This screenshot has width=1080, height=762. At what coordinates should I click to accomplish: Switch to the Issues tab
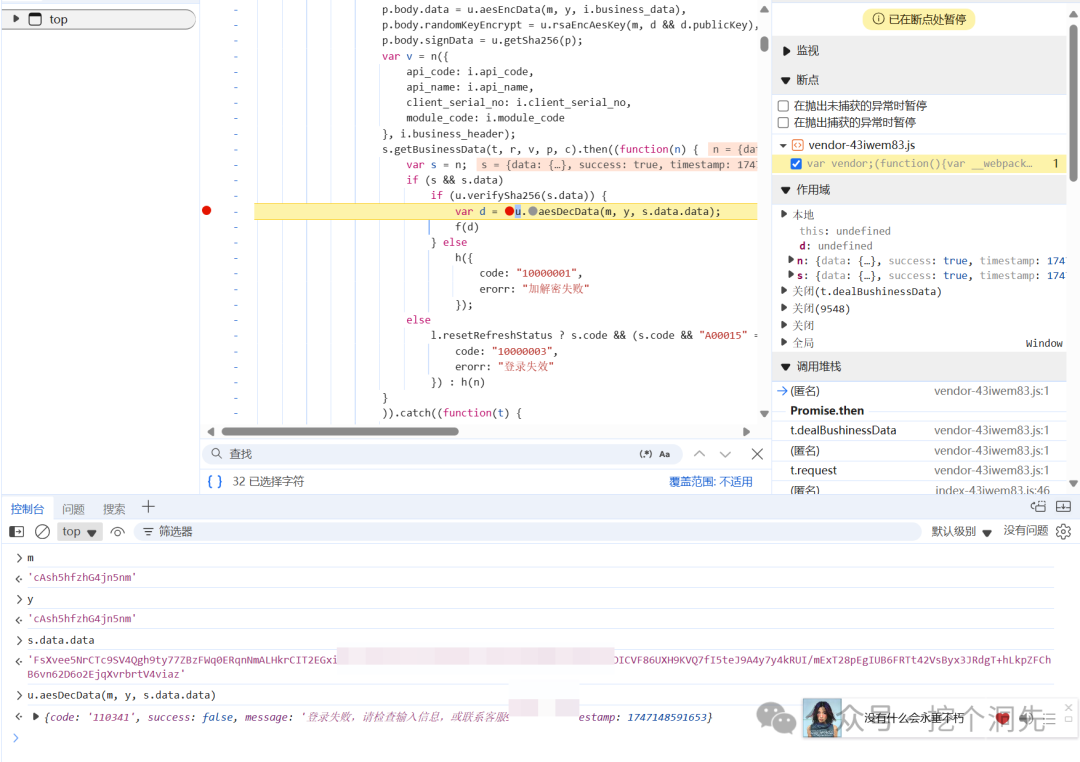click(73, 509)
